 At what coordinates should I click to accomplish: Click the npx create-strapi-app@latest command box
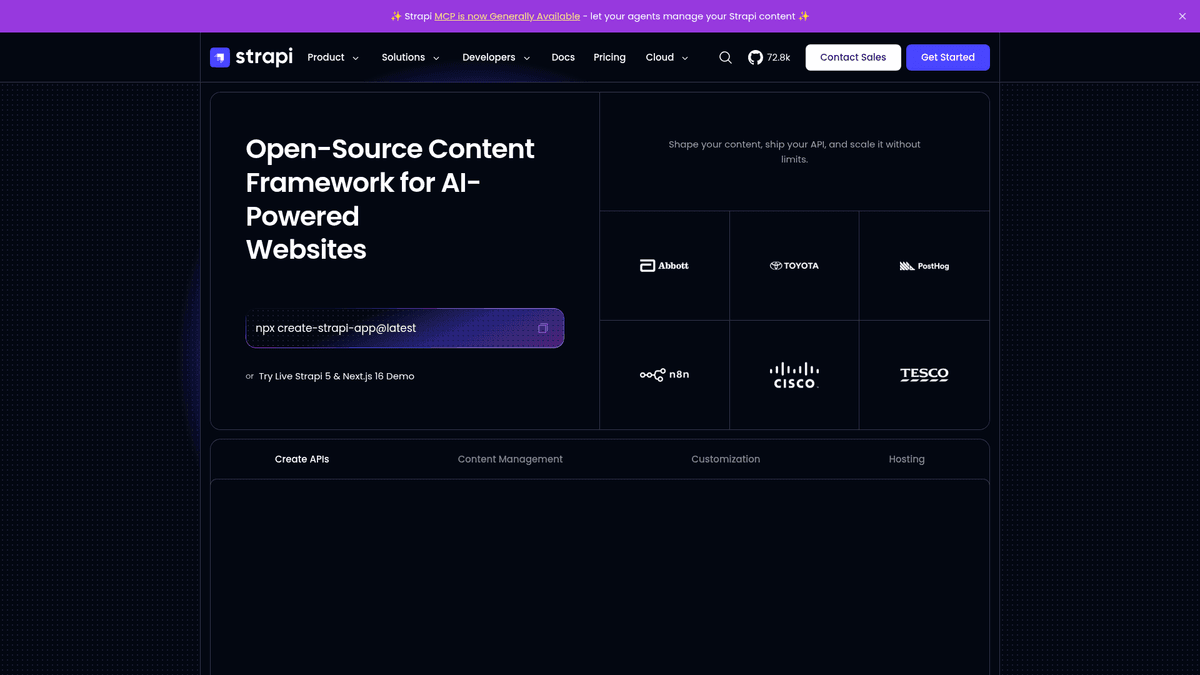click(x=405, y=328)
